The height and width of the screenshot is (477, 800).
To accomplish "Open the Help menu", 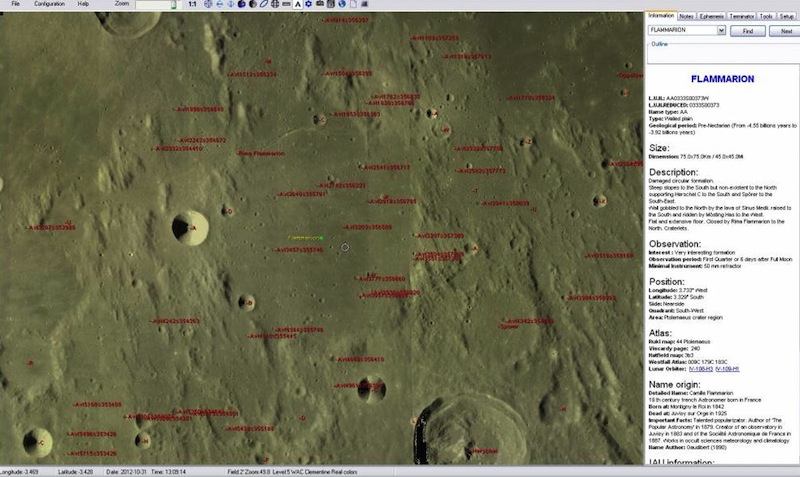I will [83, 4].
